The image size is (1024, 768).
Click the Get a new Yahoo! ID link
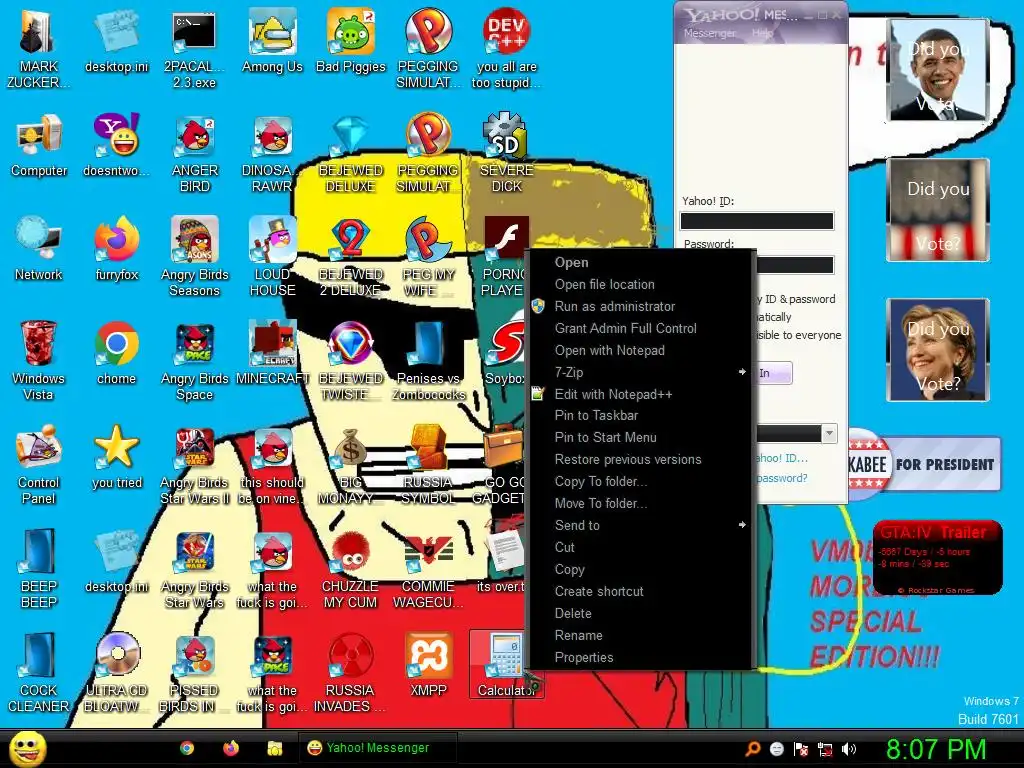tap(782, 458)
